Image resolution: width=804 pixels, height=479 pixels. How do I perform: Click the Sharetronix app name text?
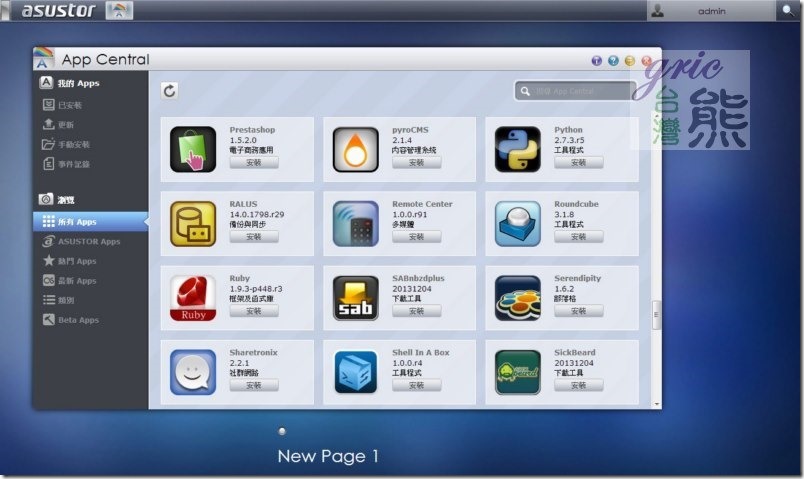pyautogui.click(x=253, y=353)
